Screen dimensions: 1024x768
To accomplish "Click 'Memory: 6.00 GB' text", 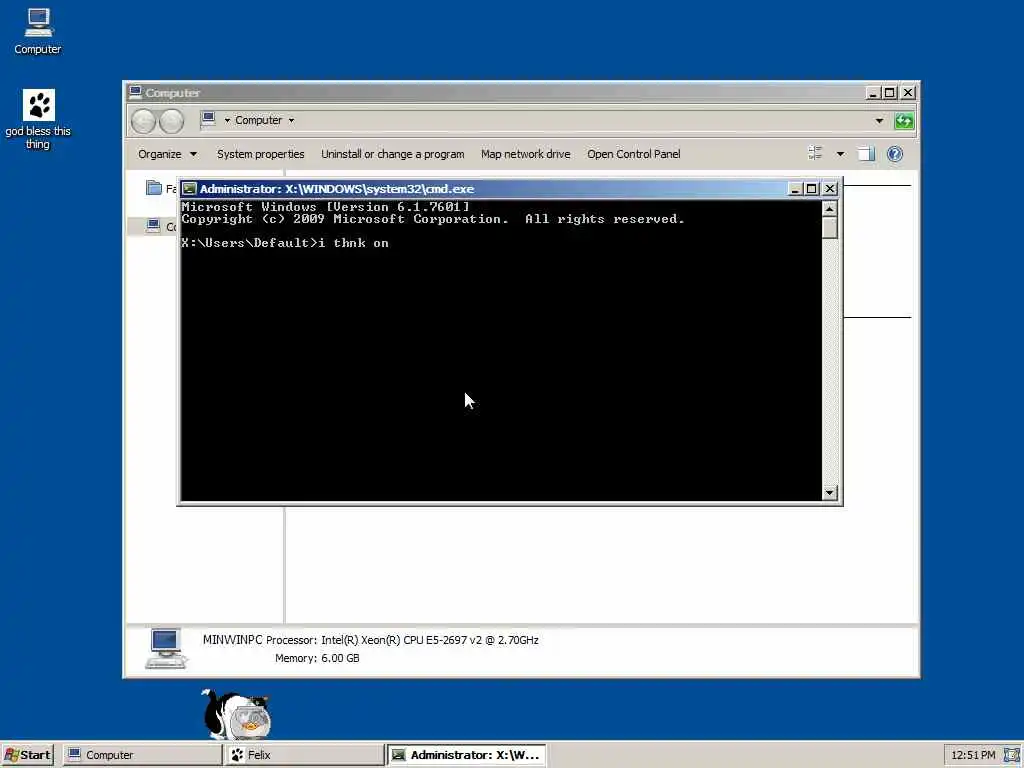I will pyautogui.click(x=317, y=658).
